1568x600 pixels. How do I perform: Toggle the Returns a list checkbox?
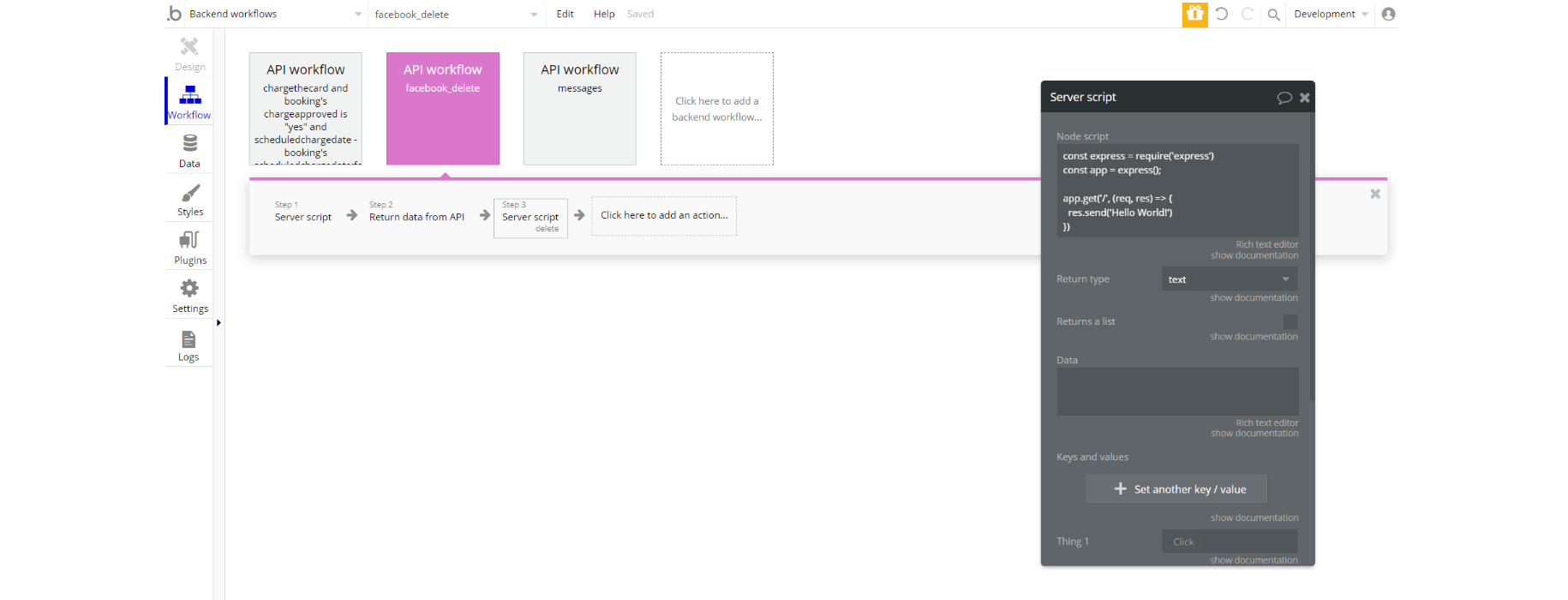[1290, 321]
